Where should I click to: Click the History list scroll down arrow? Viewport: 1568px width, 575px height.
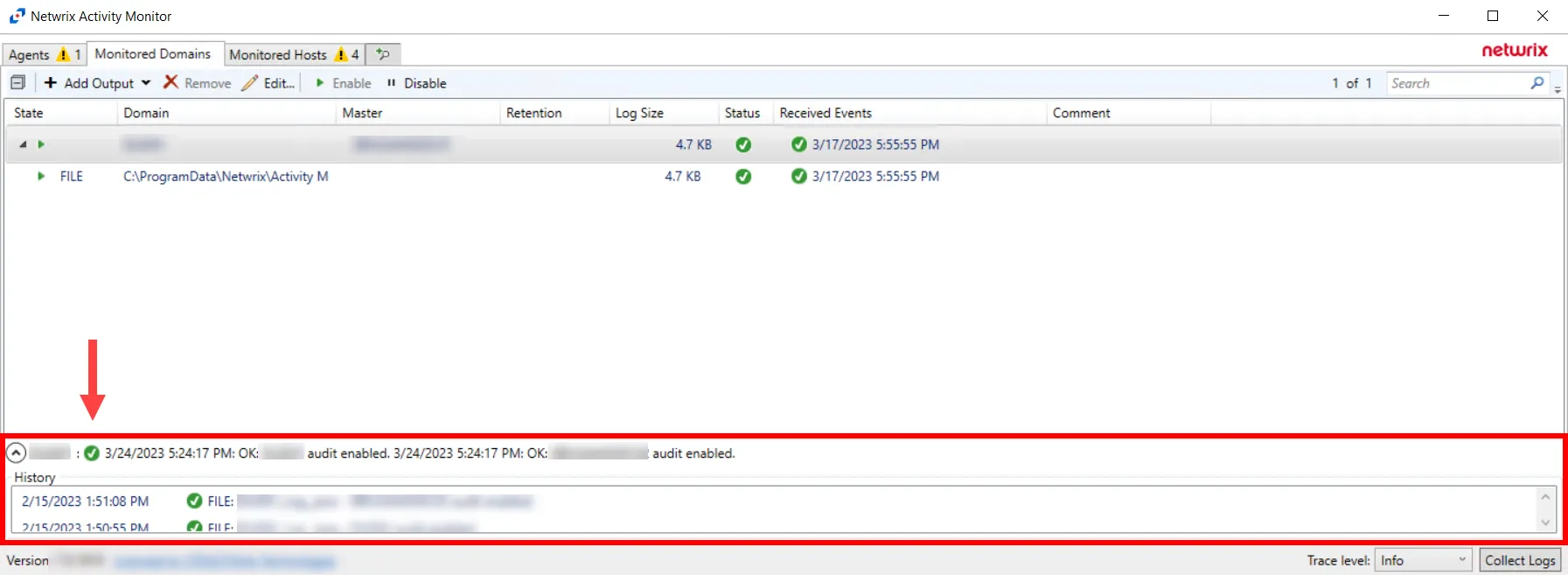click(1545, 522)
